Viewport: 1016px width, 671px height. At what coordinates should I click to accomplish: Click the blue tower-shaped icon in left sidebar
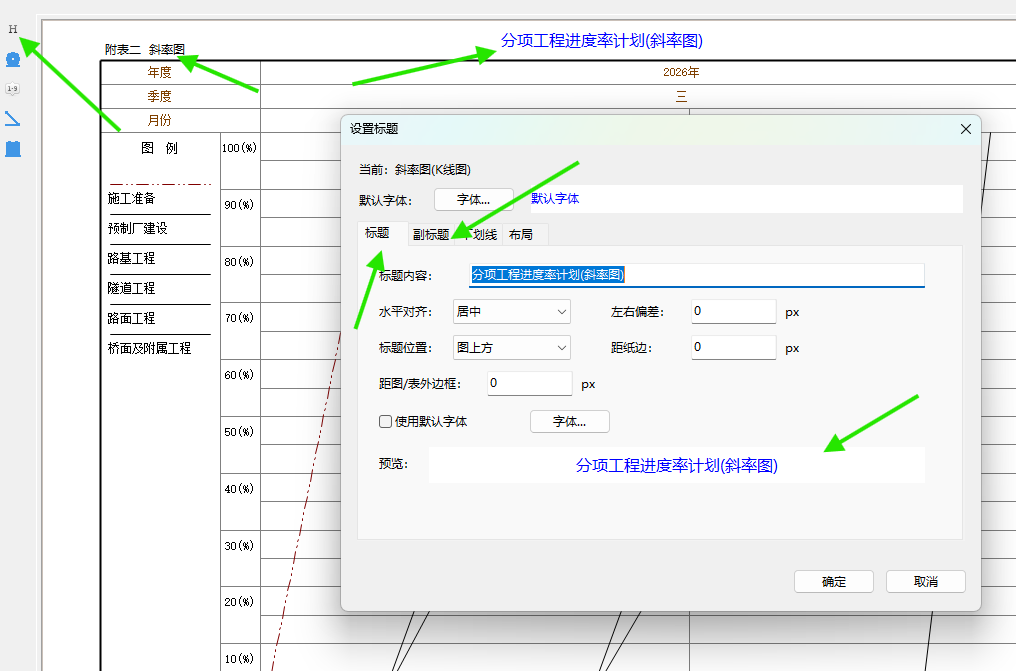(13, 148)
